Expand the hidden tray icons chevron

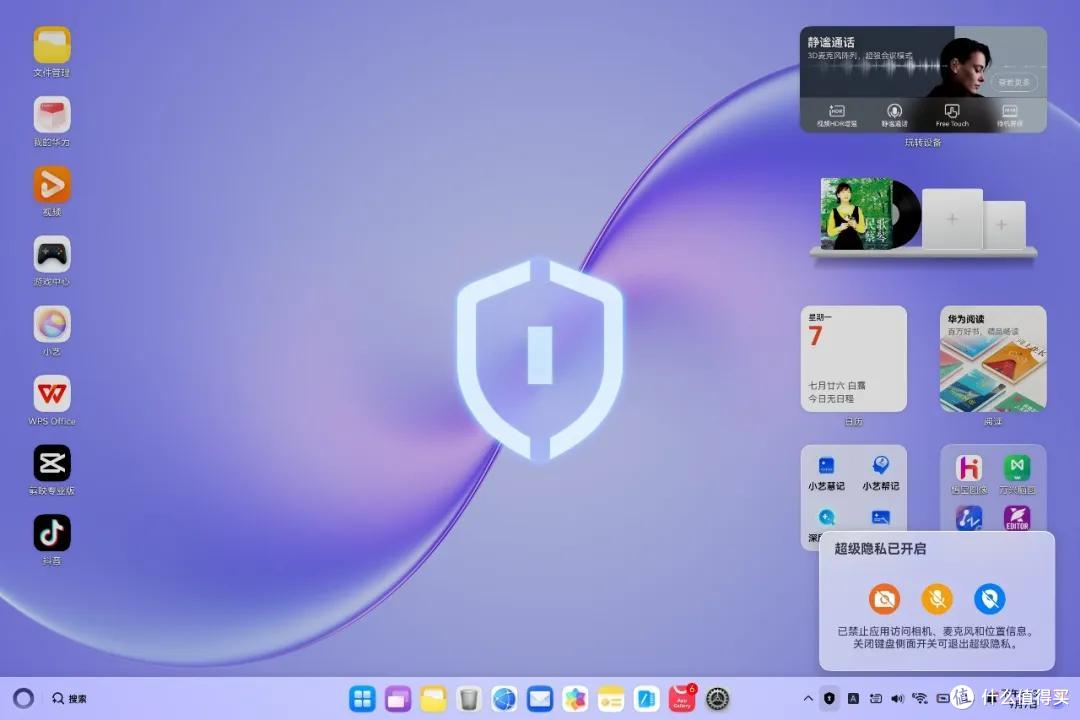808,699
